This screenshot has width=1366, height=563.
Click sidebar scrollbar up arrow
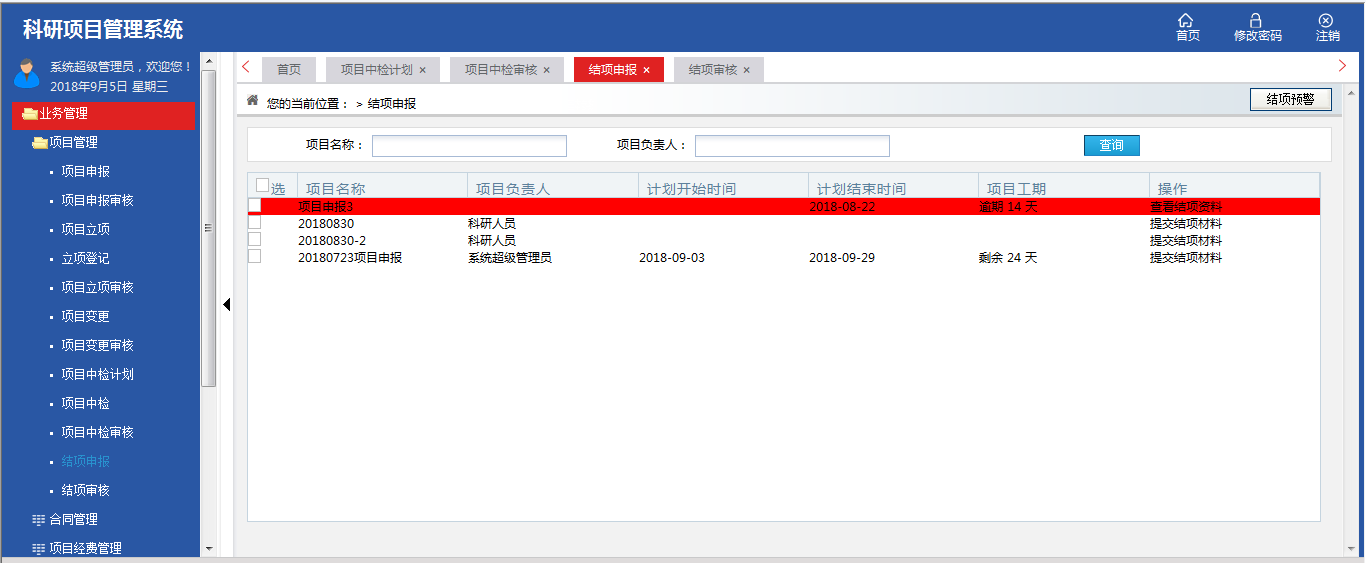pos(208,62)
